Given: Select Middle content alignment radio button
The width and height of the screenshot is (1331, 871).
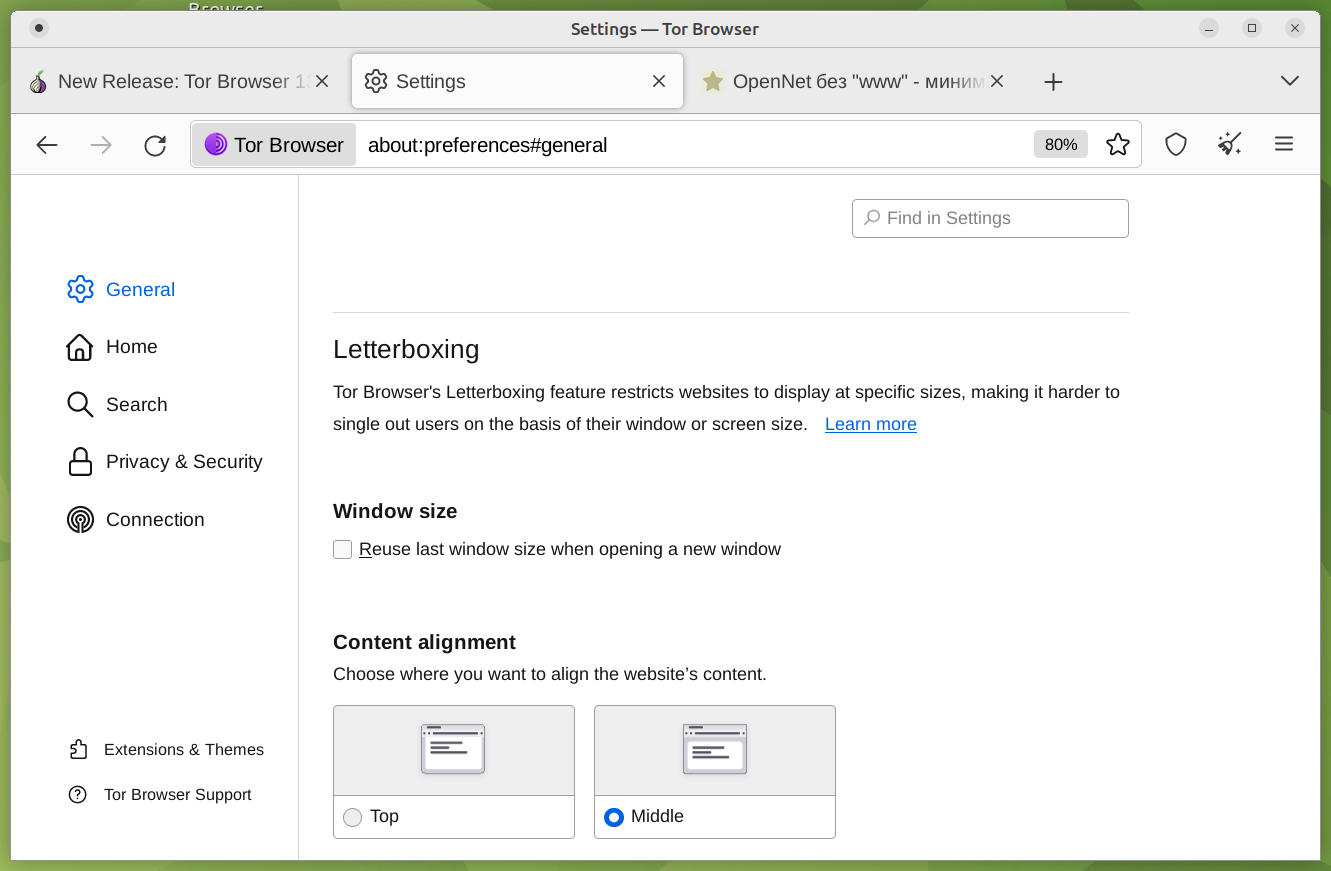Looking at the screenshot, I should tap(614, 817).
